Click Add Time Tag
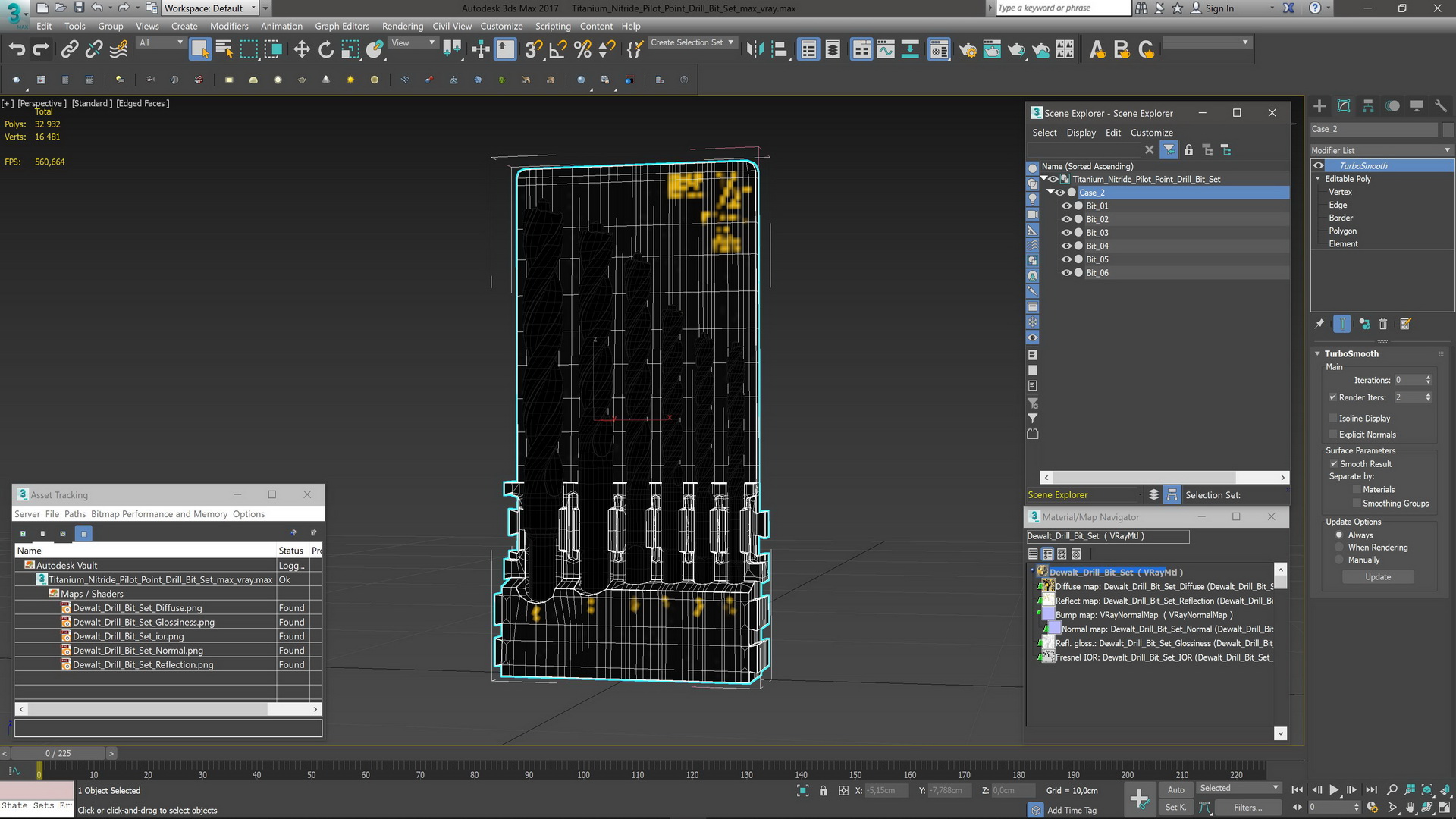Image resolution: width=1456 pixels, height=819 pixels. 1072,811
